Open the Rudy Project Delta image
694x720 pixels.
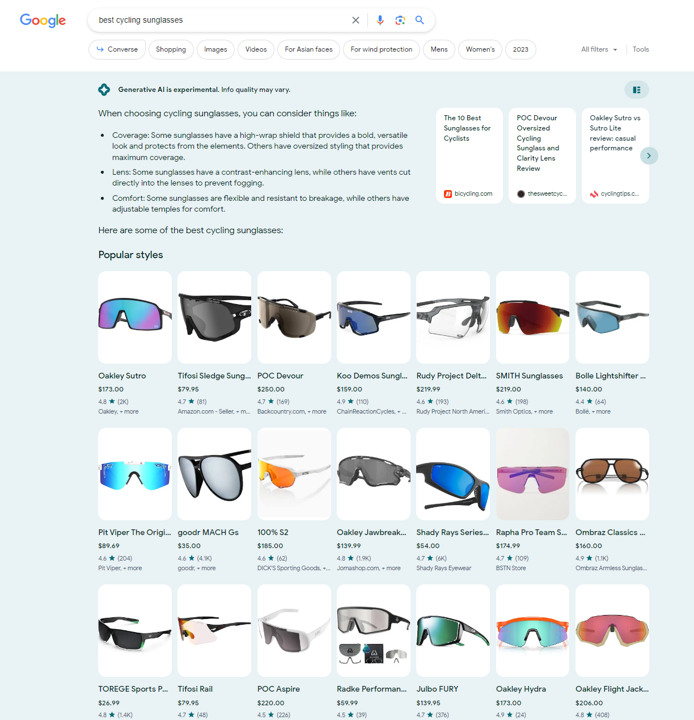click(x=453, y=317)
